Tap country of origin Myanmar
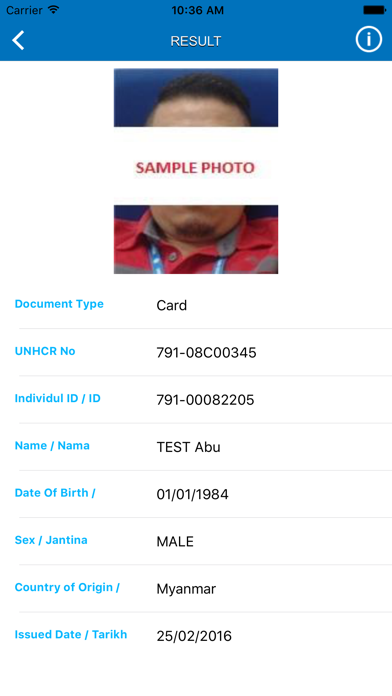The width and height of the screenshot is (392, 696). (186, 589)
